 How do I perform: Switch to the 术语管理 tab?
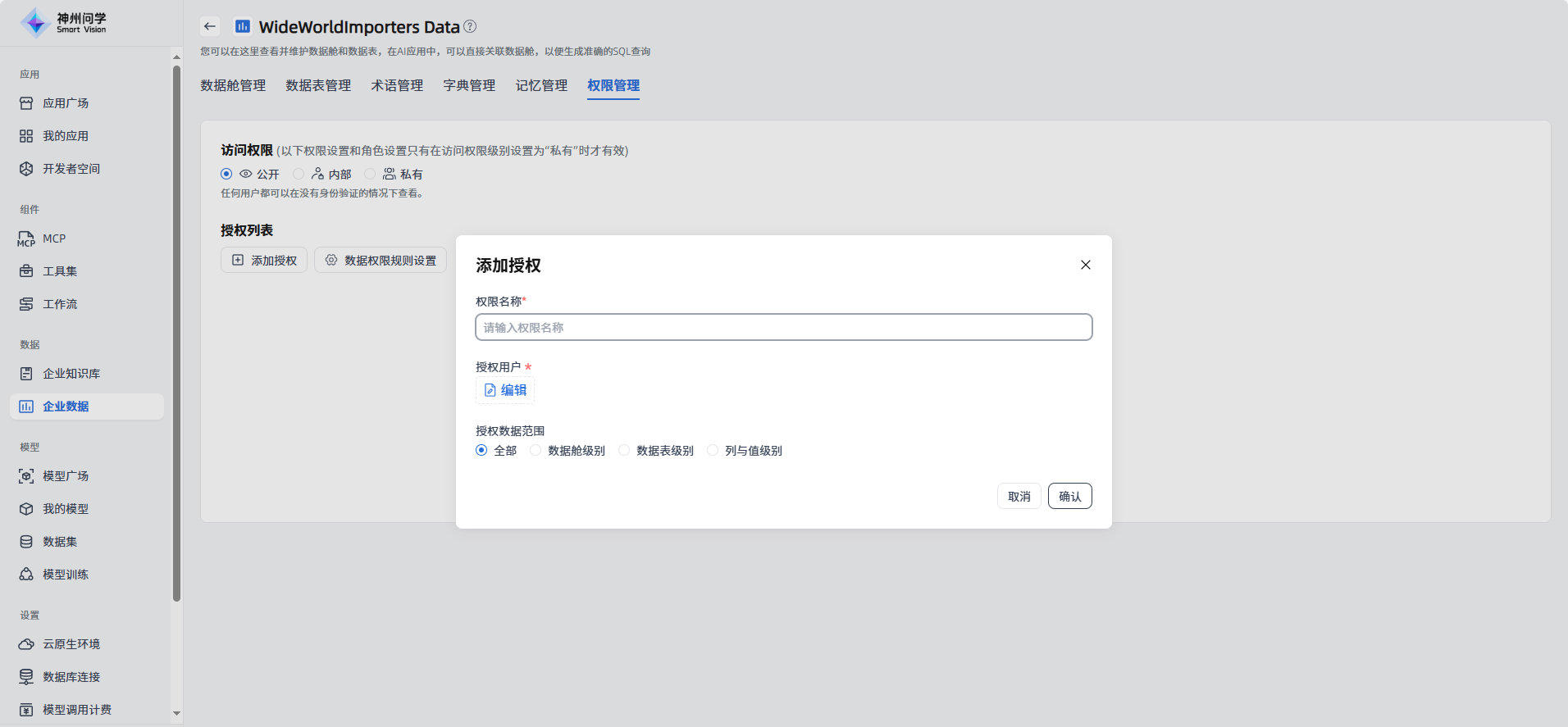[x=397, y=85]
